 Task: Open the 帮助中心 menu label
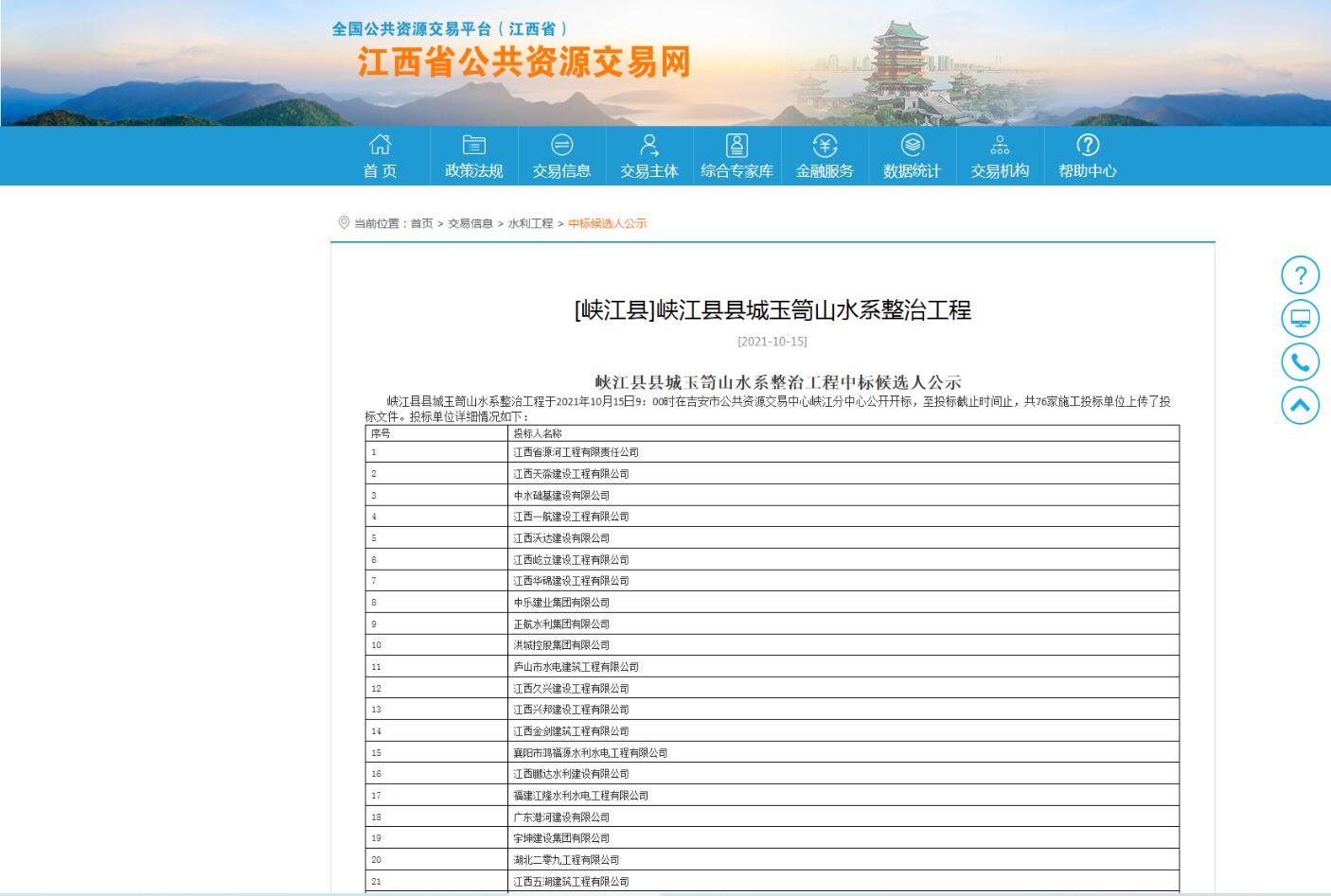pyautogui.click(x=1088, y=171)
